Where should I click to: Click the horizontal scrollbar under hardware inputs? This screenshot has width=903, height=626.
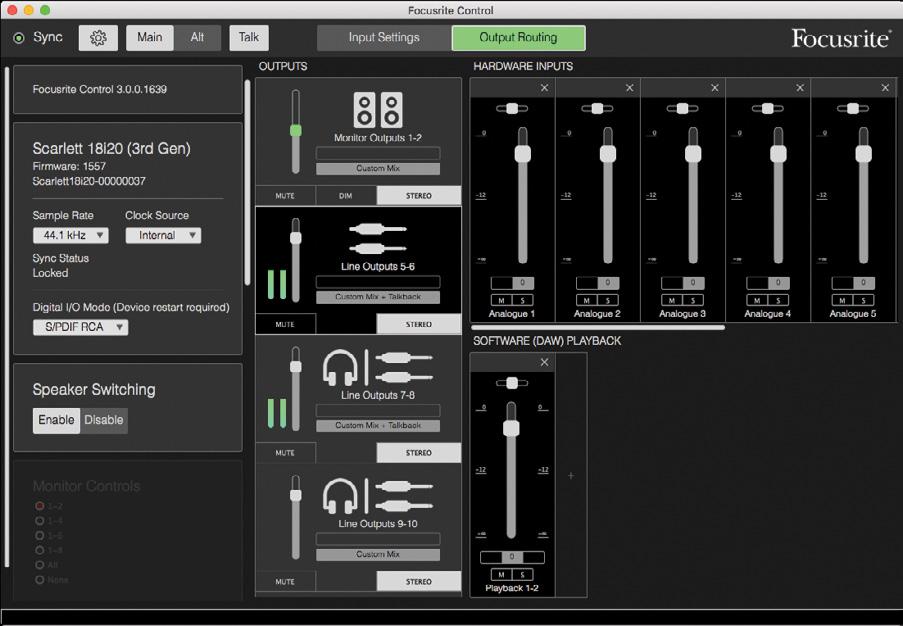(x=598, y=328)
